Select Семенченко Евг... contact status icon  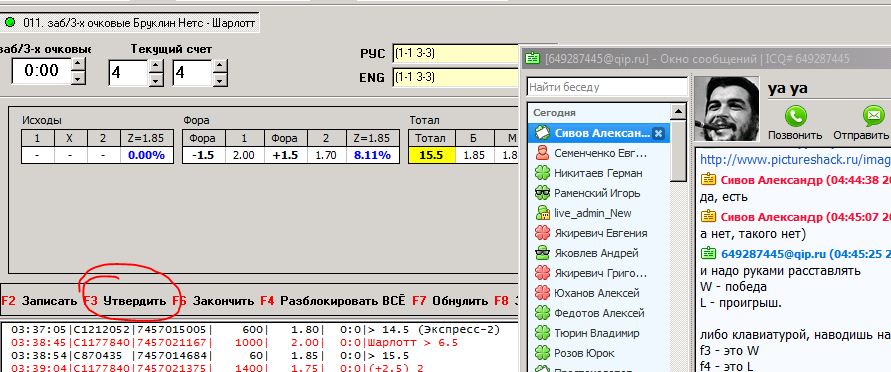pyautogui.click(x=543, y=153)
